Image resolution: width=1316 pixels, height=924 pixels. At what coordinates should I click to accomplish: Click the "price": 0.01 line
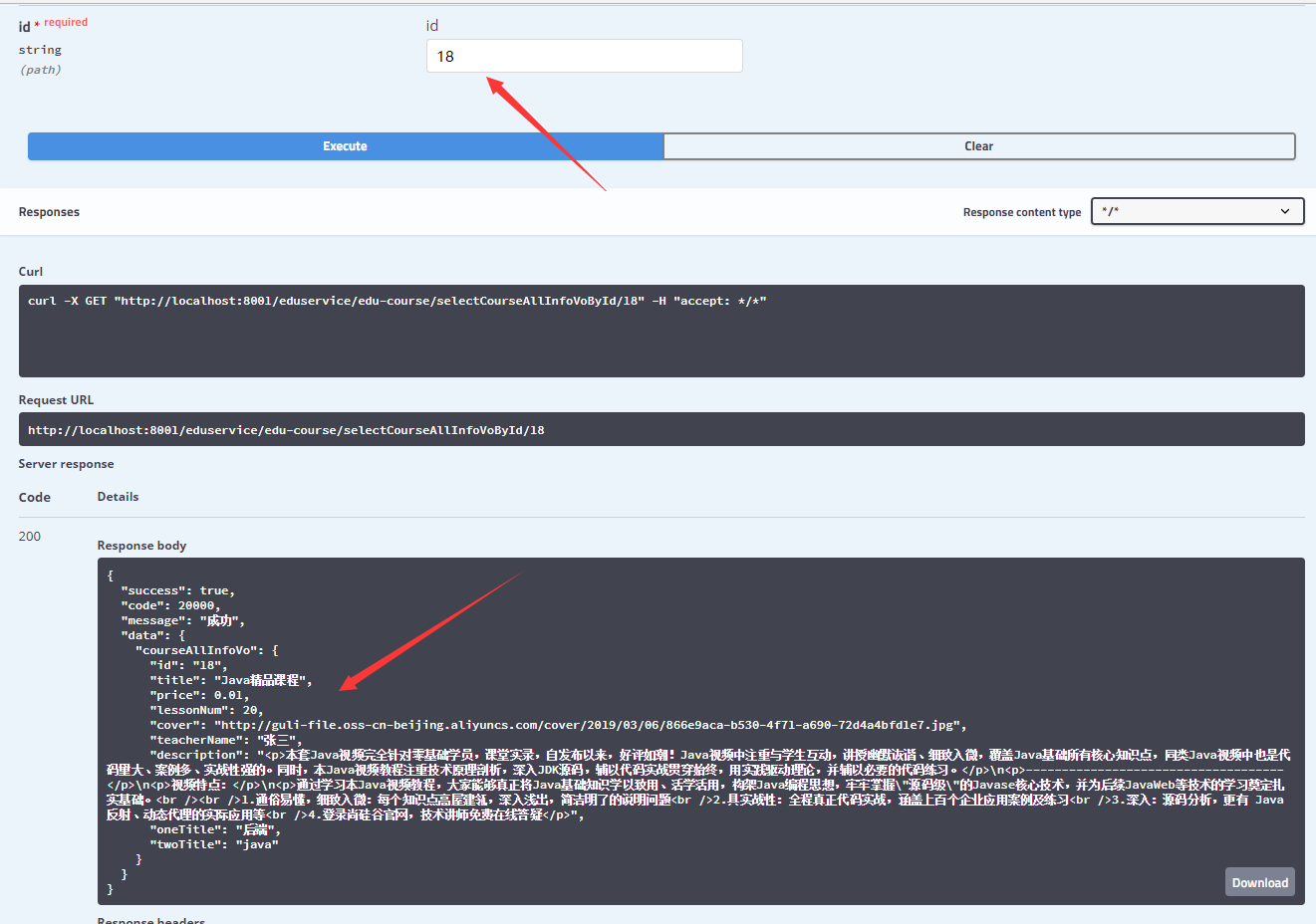200,695
